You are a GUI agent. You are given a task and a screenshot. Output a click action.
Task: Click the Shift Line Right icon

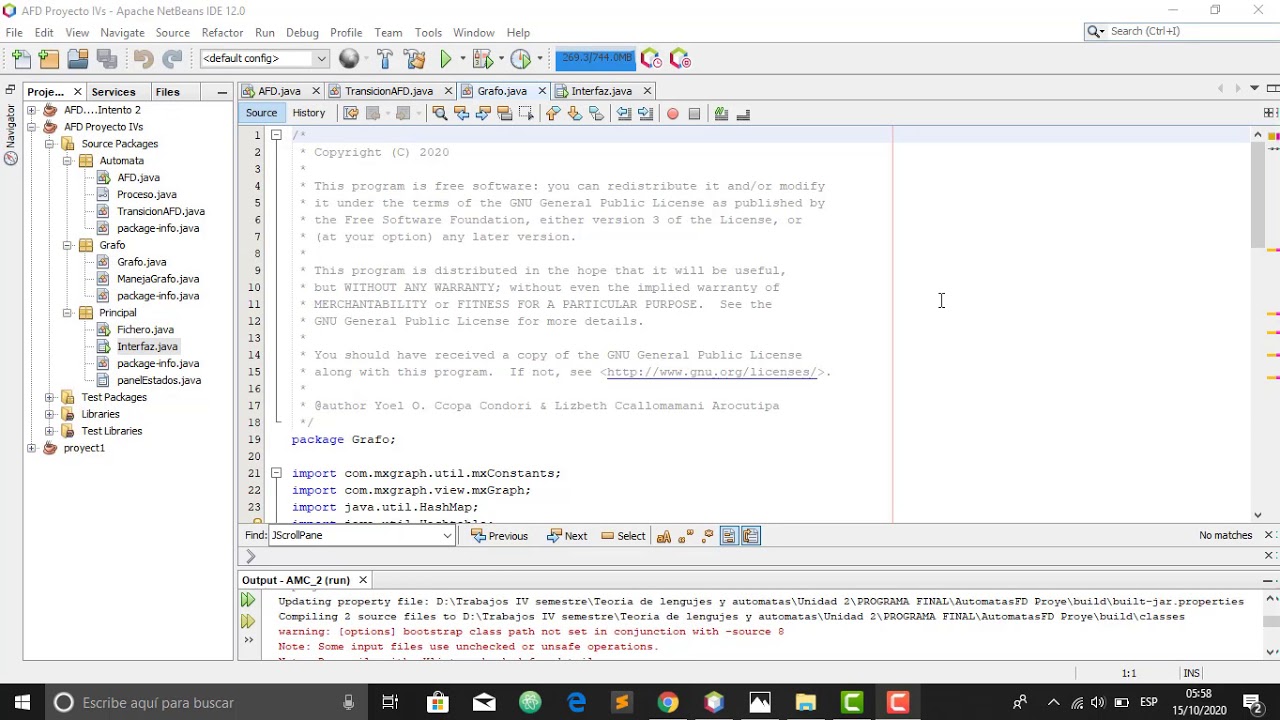(x=646, y=114)
